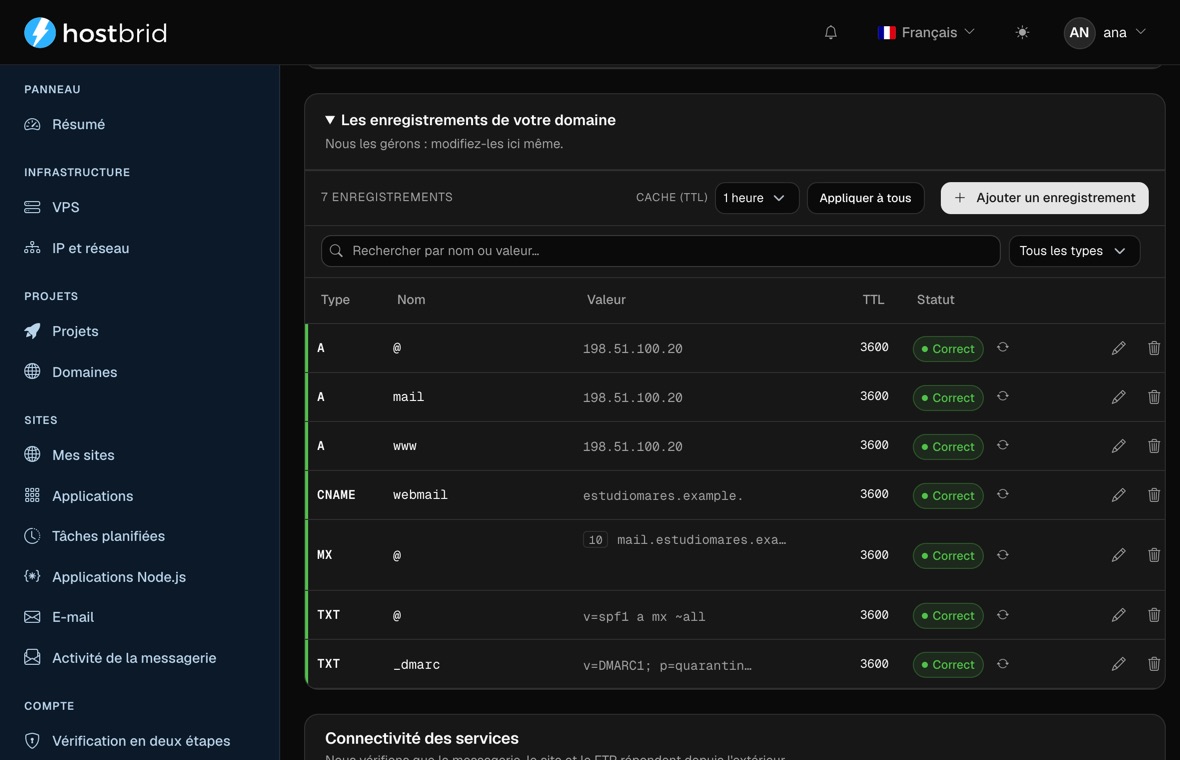Open the Français language dropdown

(926, 32)
